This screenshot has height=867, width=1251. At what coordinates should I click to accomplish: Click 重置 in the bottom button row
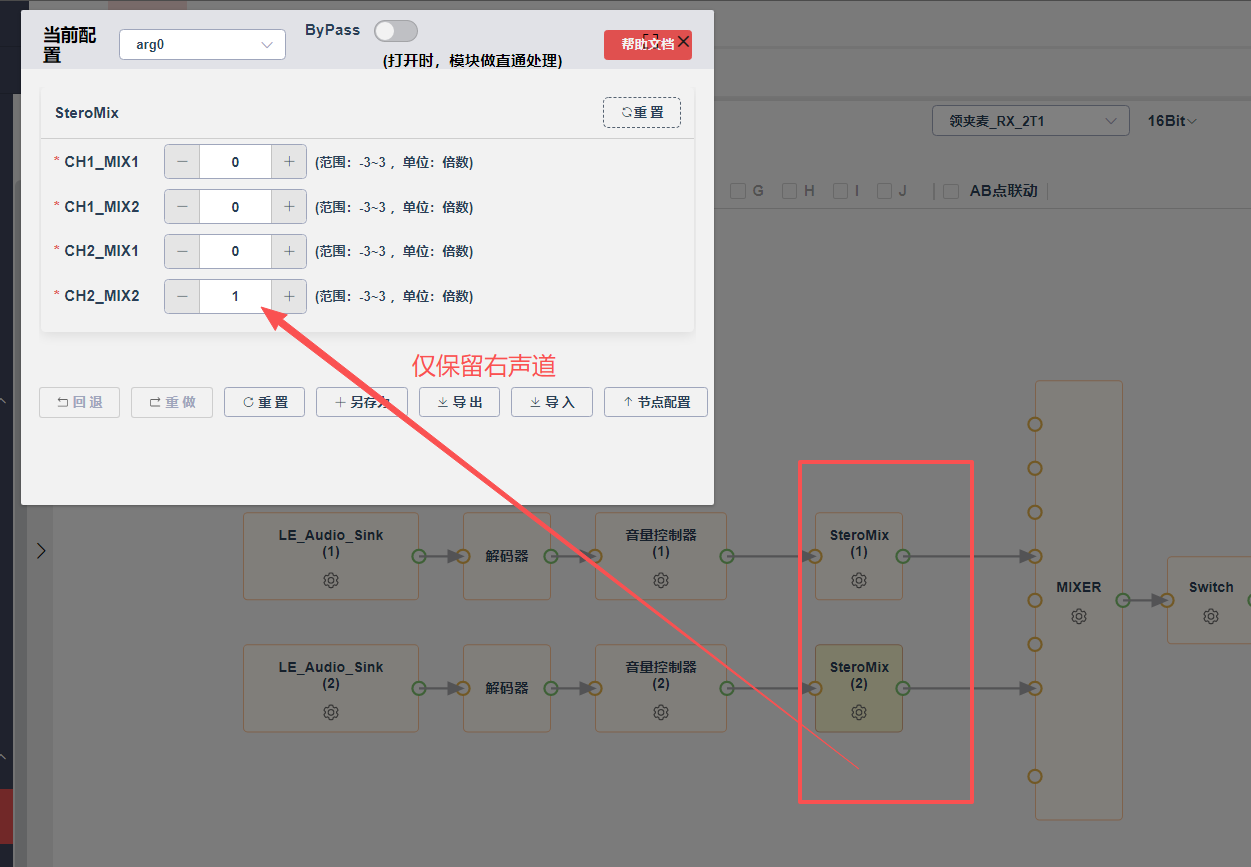[264, 402]
